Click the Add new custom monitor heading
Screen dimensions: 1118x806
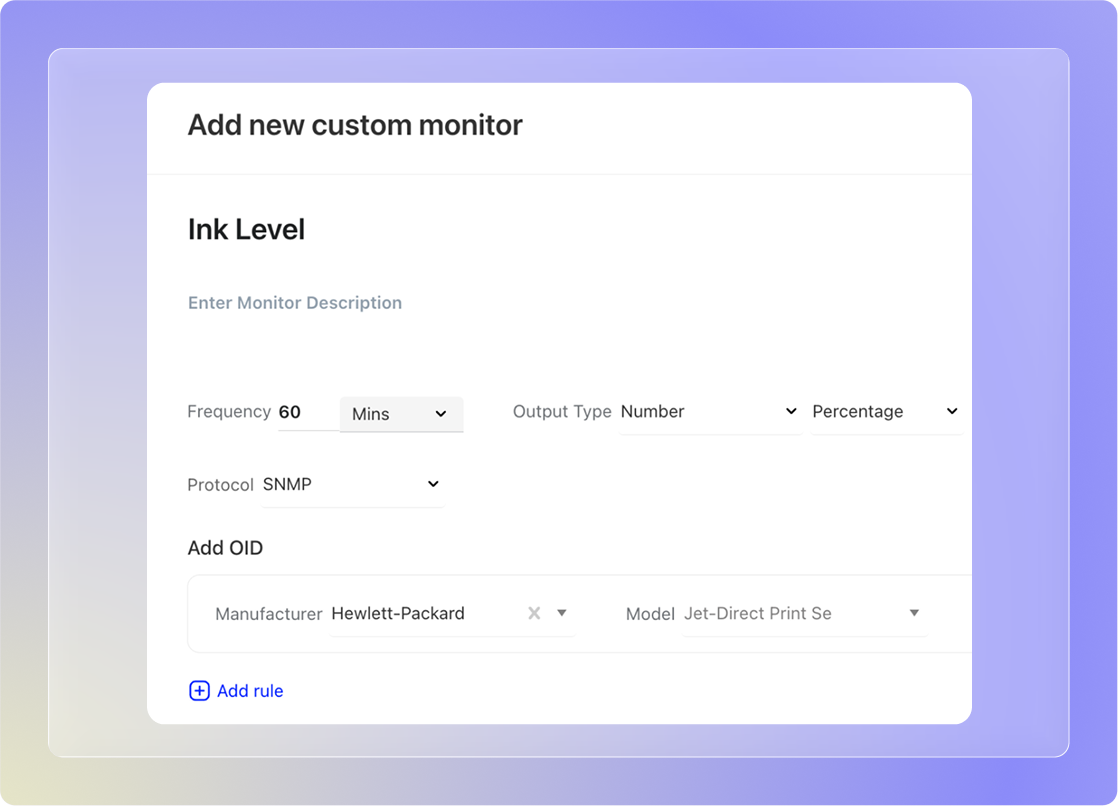pos(355,125)
